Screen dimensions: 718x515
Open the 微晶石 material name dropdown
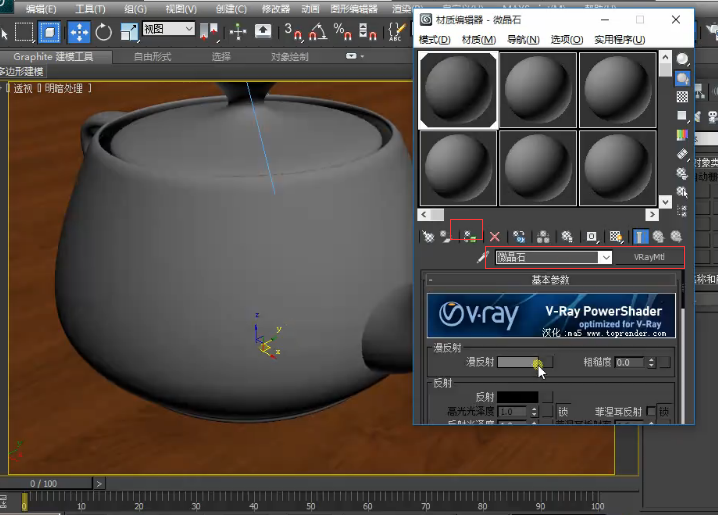point(604,258)
